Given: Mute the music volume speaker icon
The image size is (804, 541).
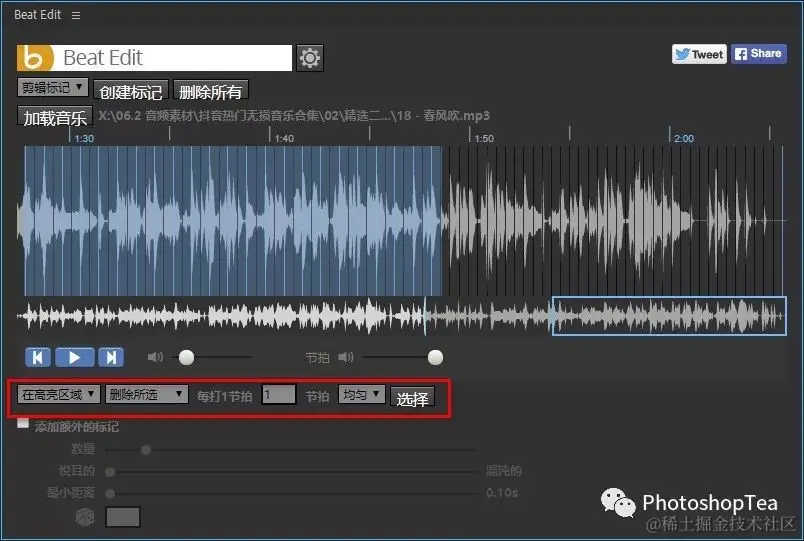Looking at the screenshot, I should click(x=155, y=357).
